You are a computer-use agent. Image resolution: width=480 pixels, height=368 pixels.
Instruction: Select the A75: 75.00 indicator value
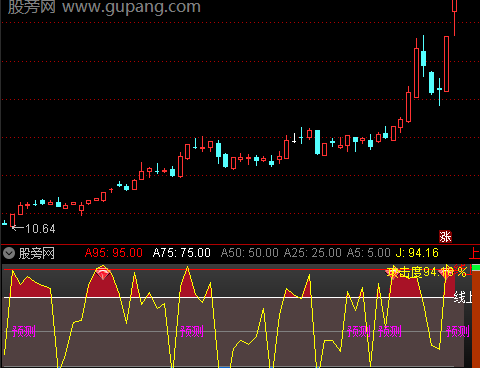click(182, 253)
